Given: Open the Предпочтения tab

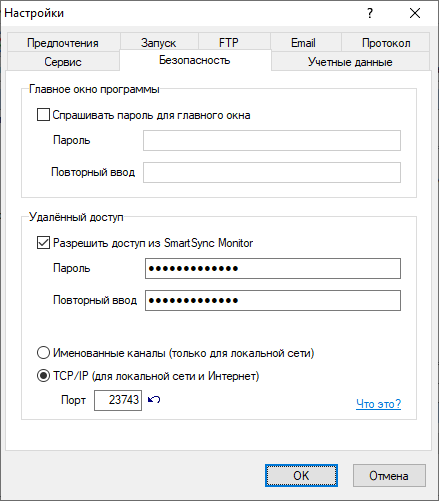Looking at the screenshot, I should tap(63, 43).
